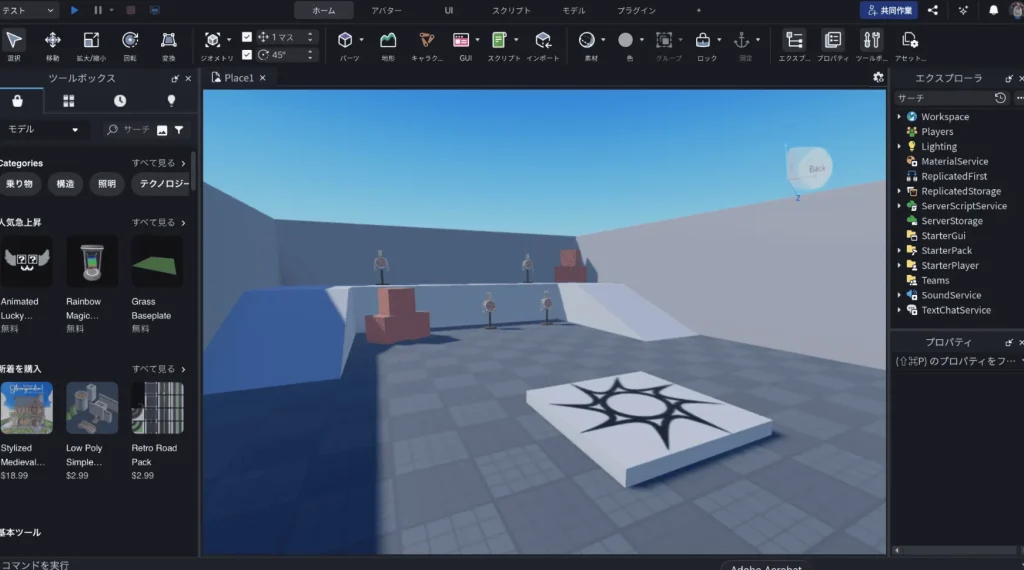Switch to the アバター ribbon tab
The image size is (1024, 570).
click(x=387, y=10)
